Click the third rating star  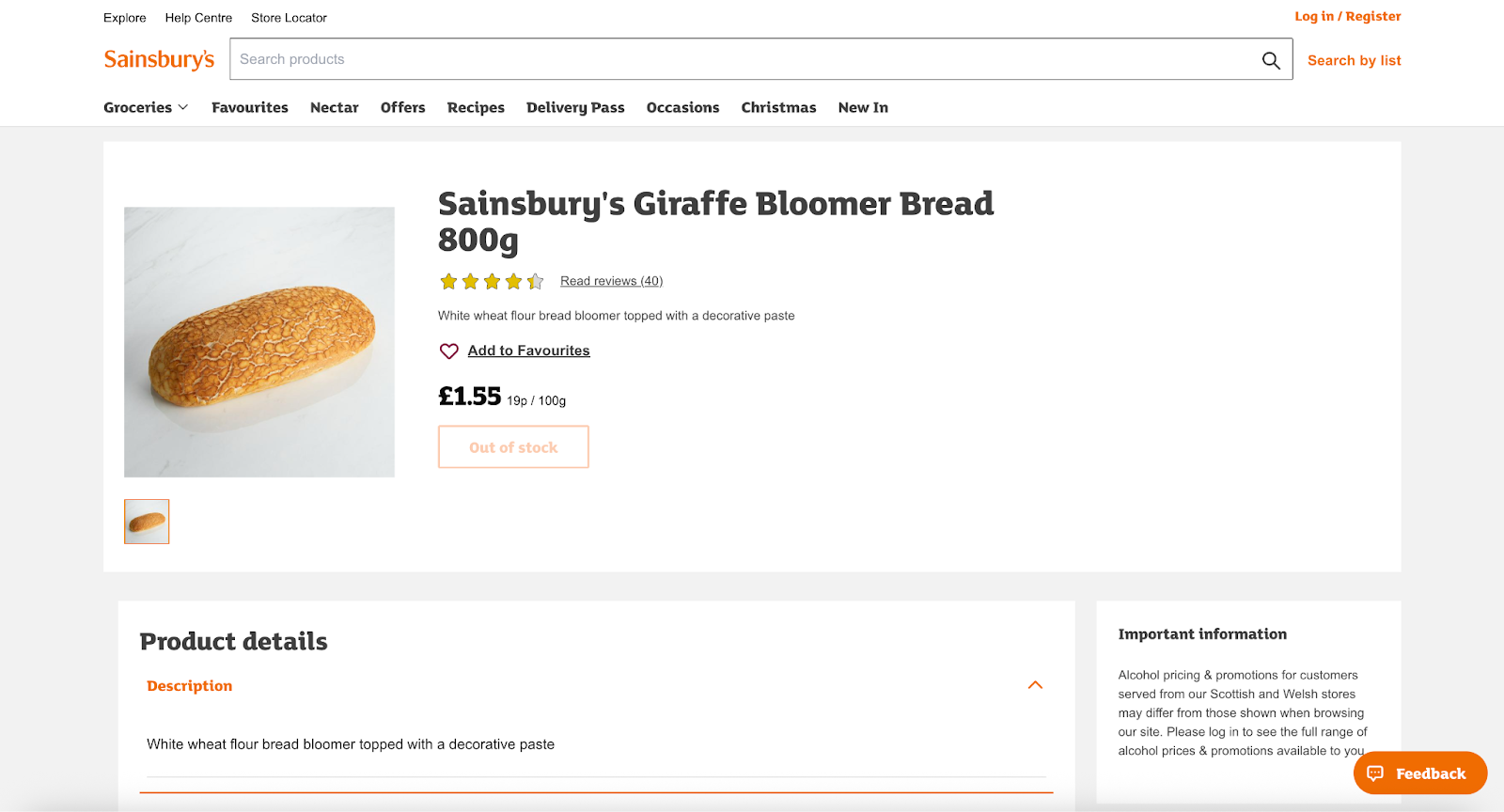pos(492,280)
